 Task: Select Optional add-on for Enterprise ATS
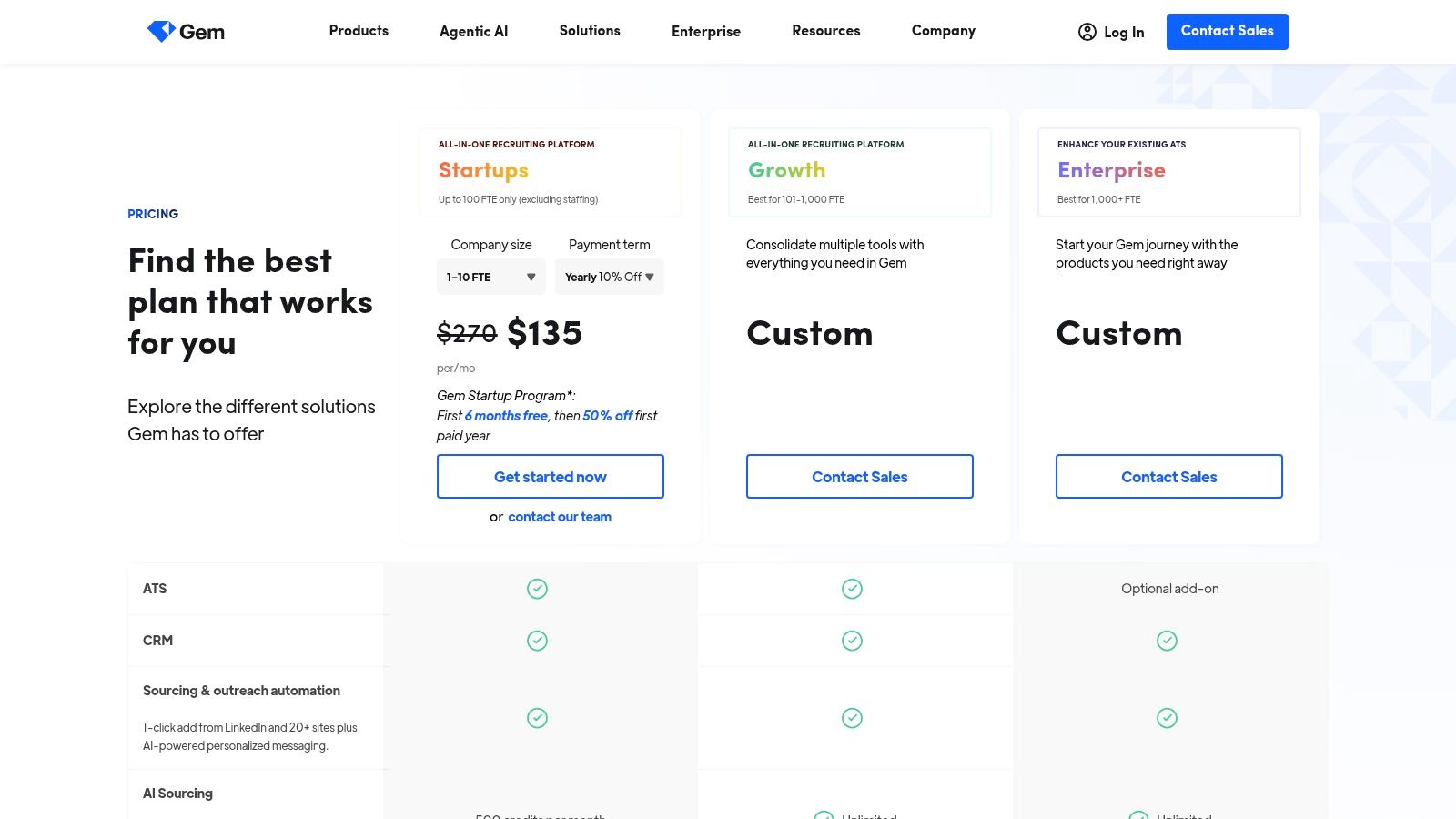pyautogui.click(x=1168, y=589)
